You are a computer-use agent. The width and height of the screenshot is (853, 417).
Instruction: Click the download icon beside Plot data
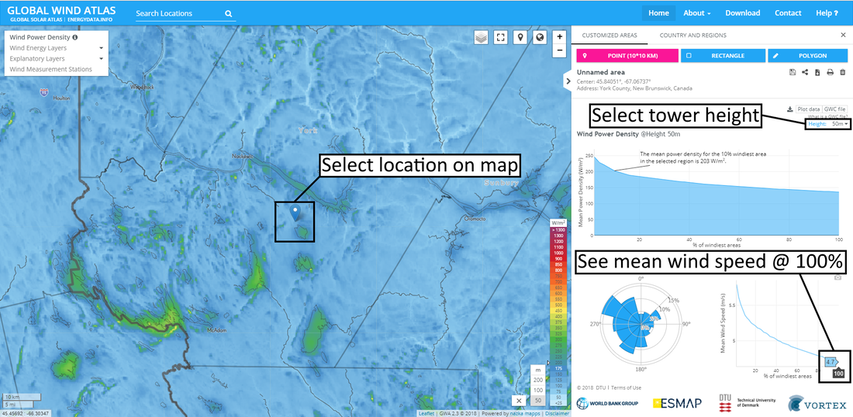(x=790, y=109)
